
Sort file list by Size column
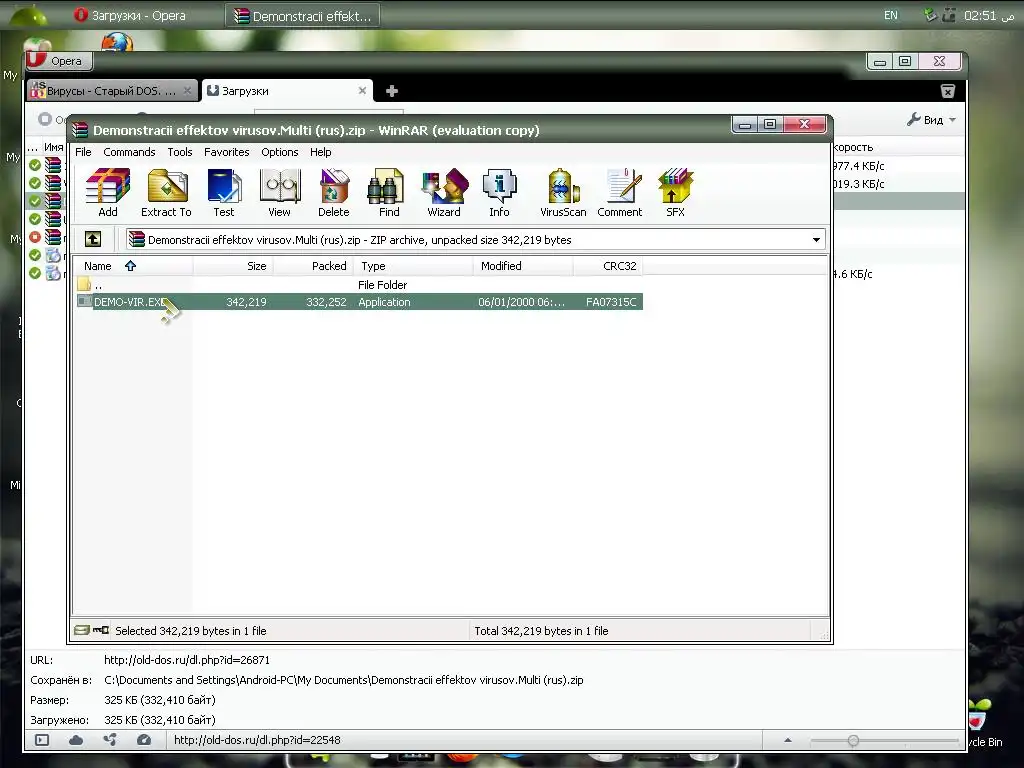click(233, 266)
